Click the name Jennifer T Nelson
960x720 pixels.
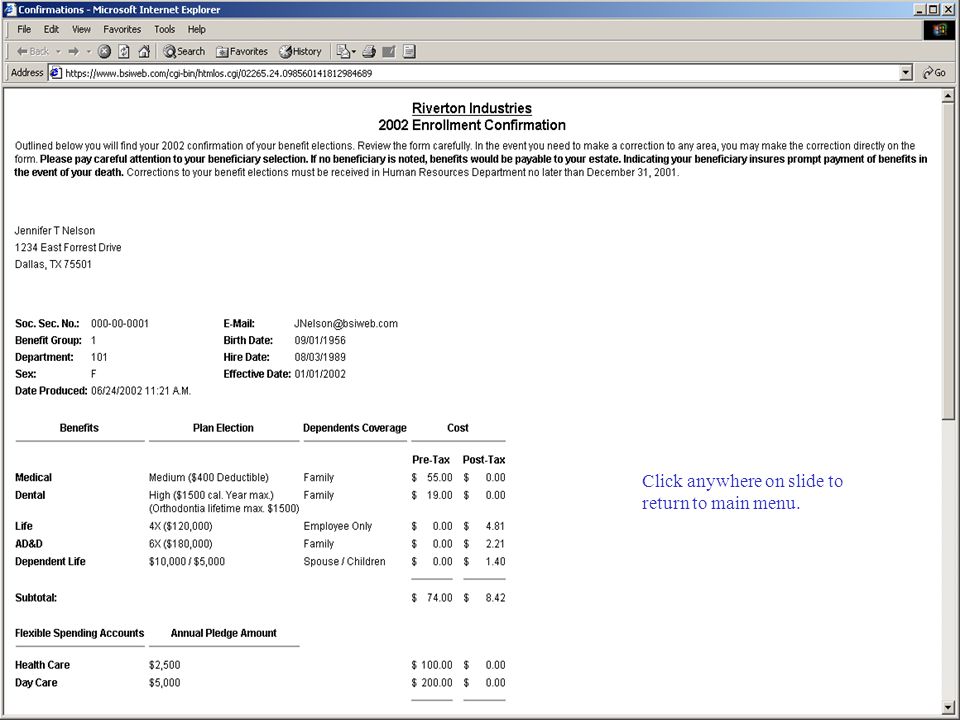point(54,231)
